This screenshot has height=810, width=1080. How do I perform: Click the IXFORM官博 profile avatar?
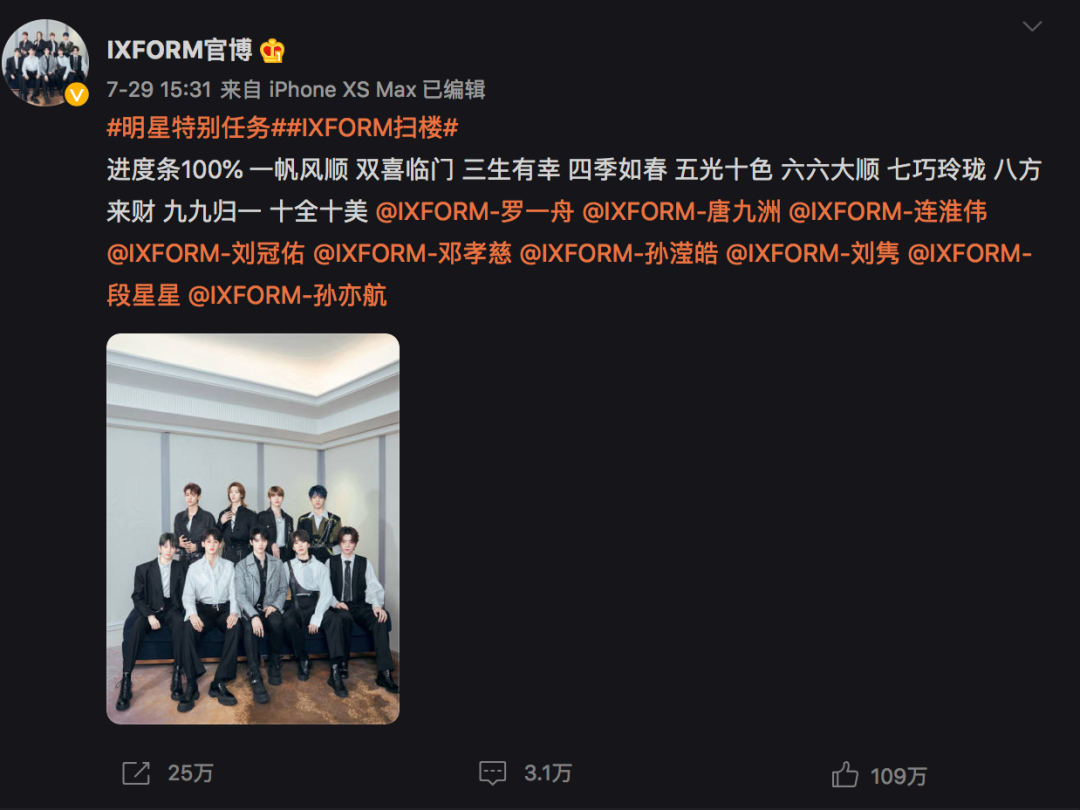pos(45,63)
